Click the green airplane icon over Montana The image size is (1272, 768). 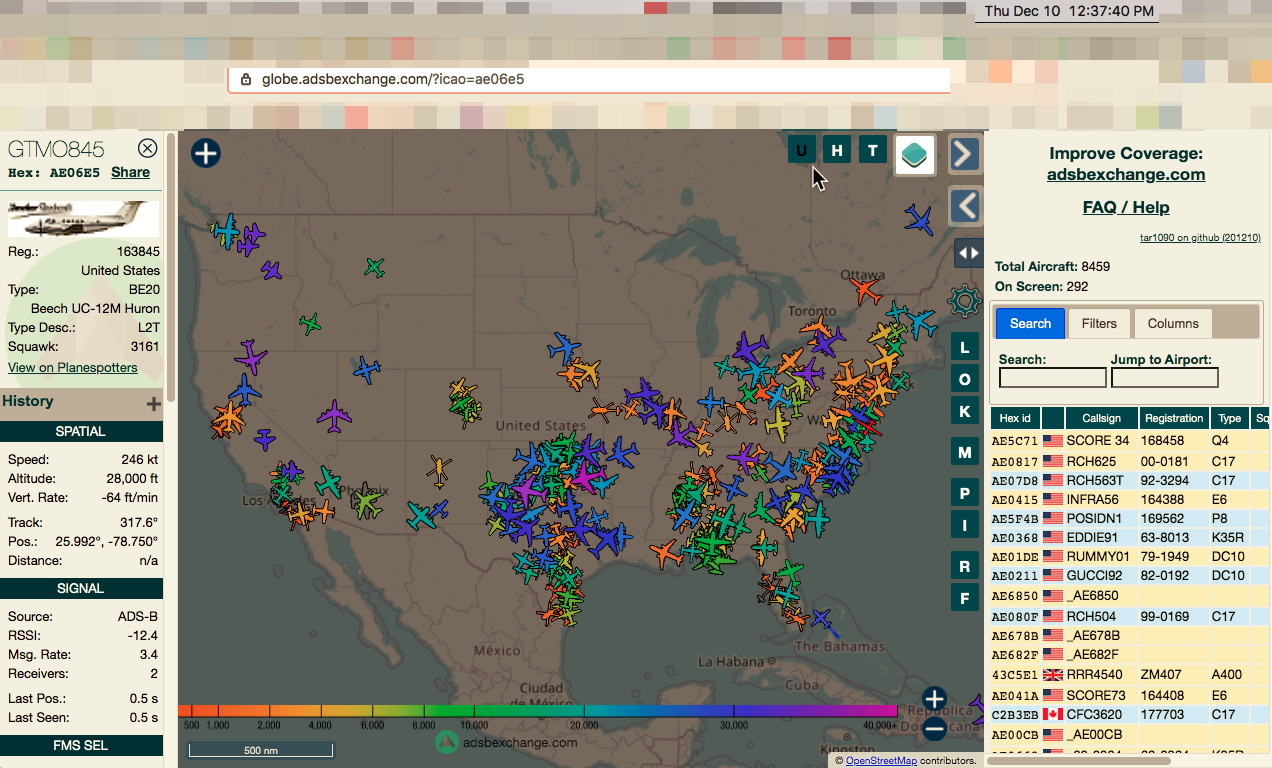click(374, 267)
